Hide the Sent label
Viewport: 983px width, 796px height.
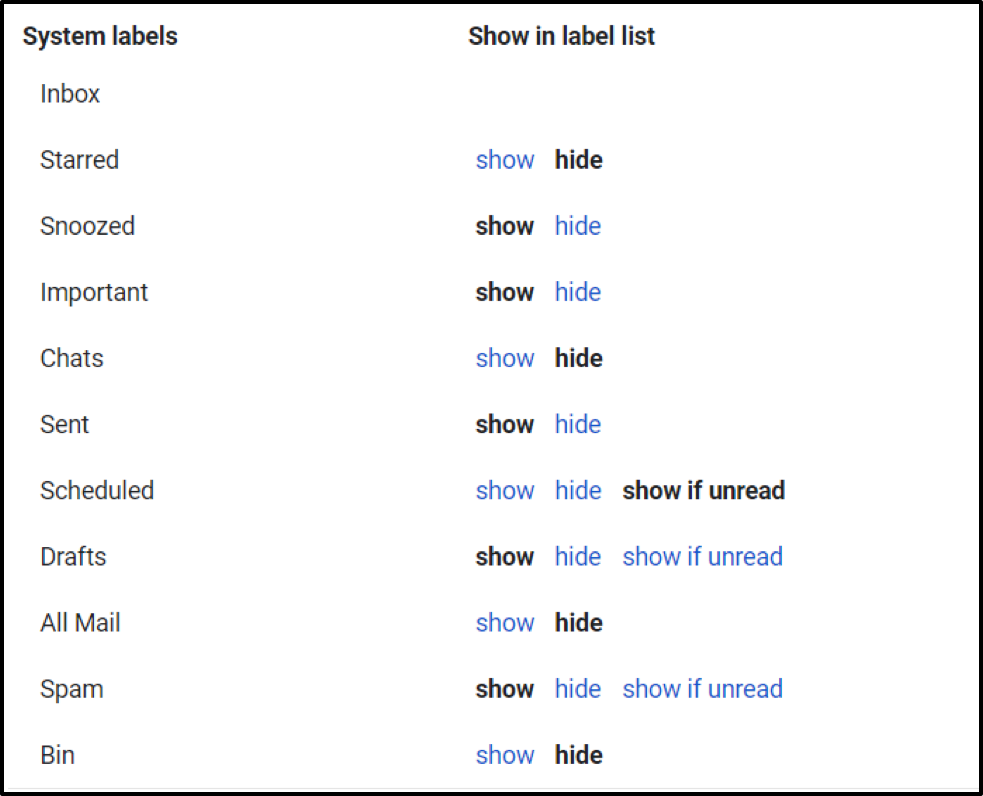tap(578, 424)
